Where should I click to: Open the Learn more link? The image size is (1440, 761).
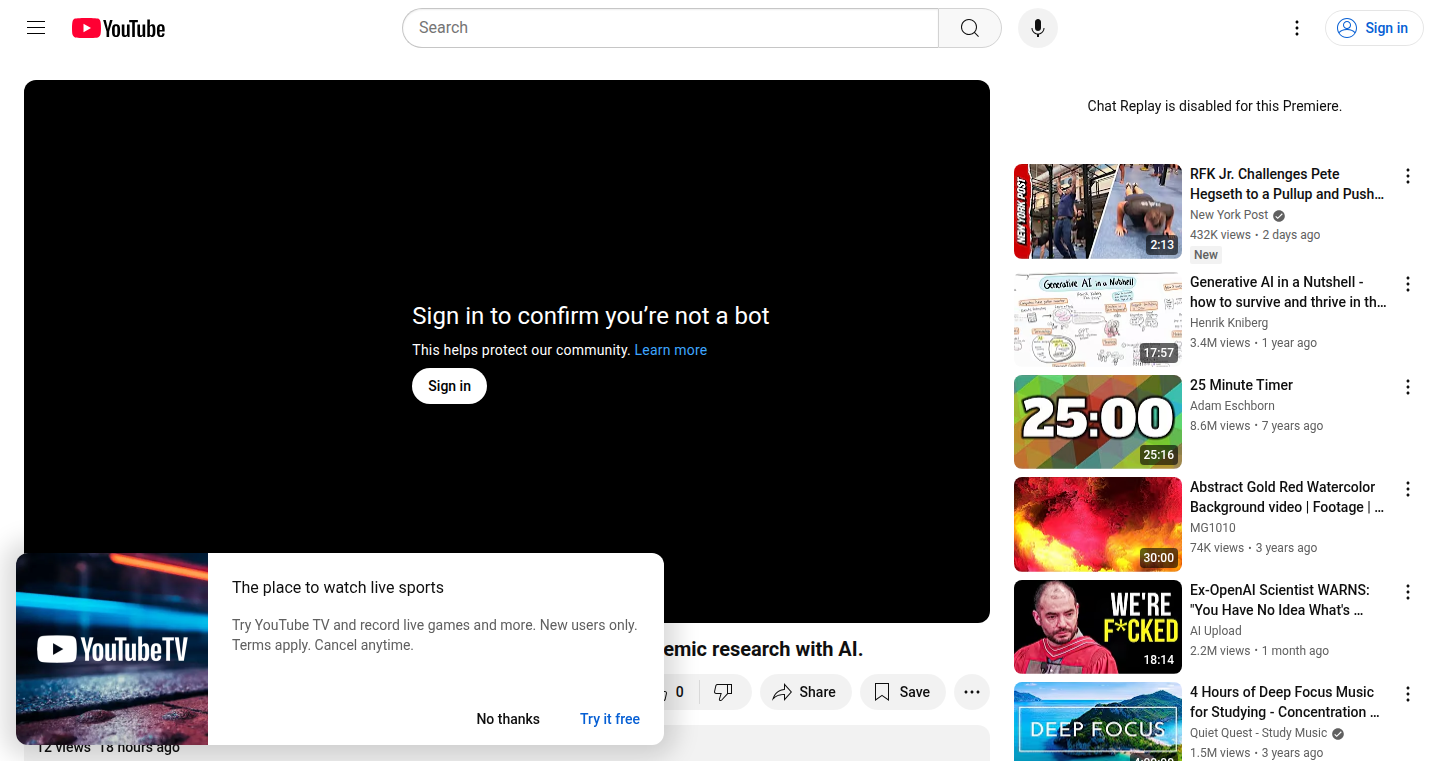670,350
